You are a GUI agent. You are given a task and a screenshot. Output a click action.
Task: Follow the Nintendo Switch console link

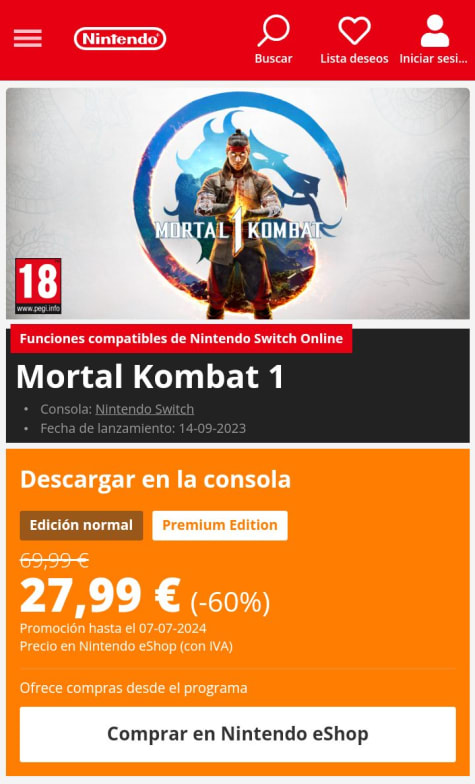[x=144, y=409]
